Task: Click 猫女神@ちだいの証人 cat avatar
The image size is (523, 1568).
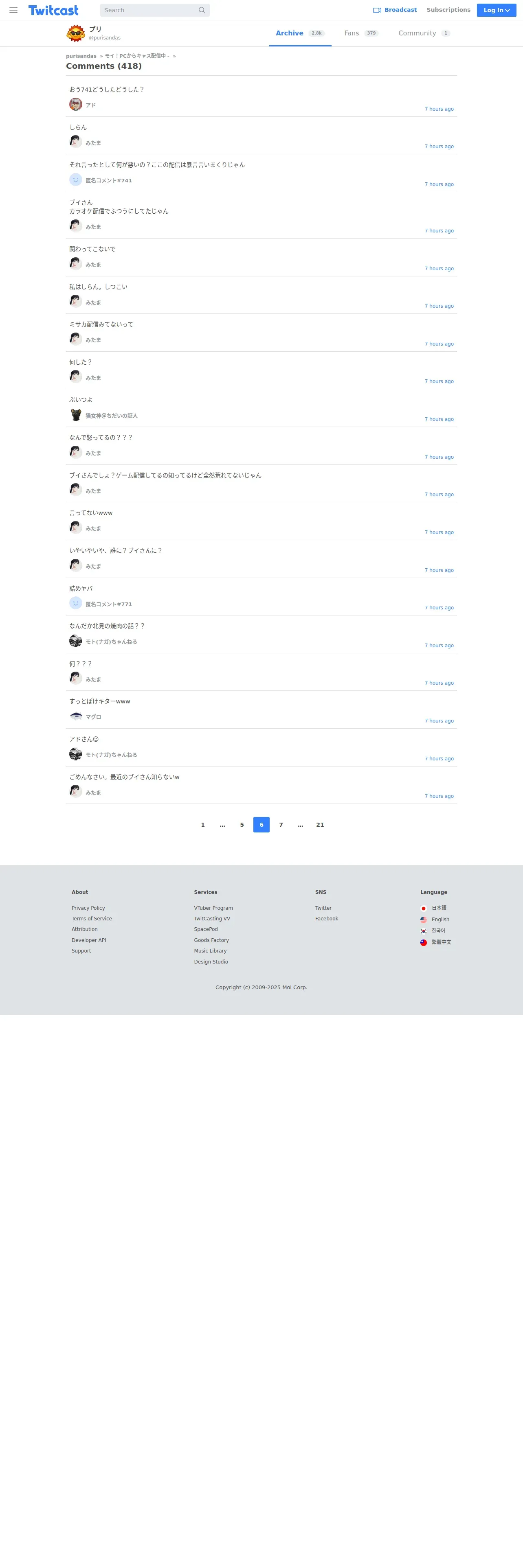Action: (75, 414)
